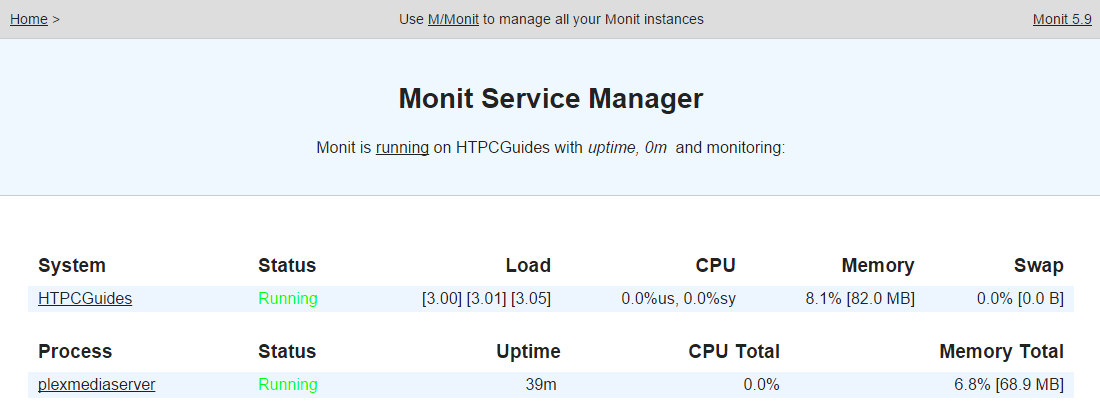
Task: Click the Uptime column header
Action: click(x=528, y=351)
